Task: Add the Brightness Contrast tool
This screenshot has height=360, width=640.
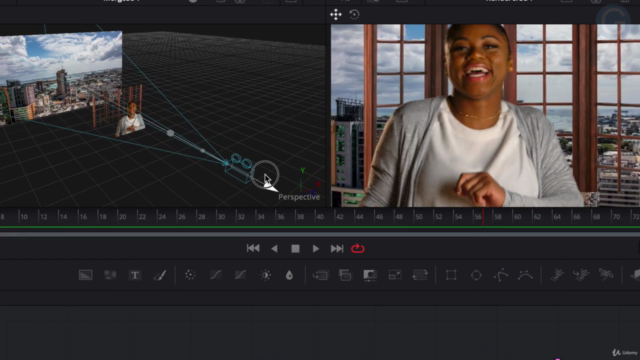Action: 266,275
